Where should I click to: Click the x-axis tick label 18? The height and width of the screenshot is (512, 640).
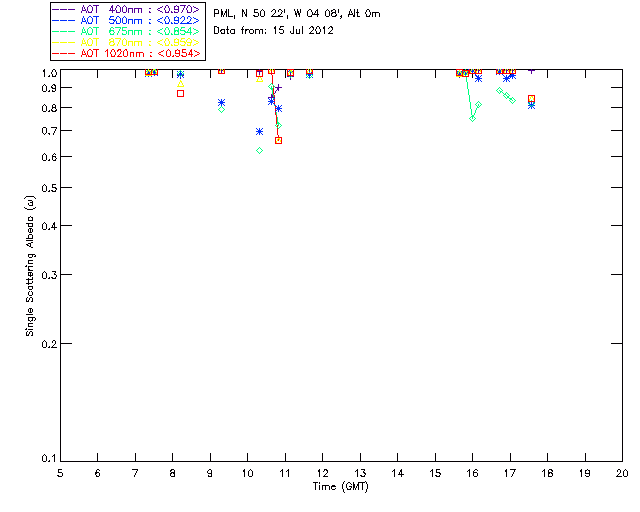(x=547, y=473)
